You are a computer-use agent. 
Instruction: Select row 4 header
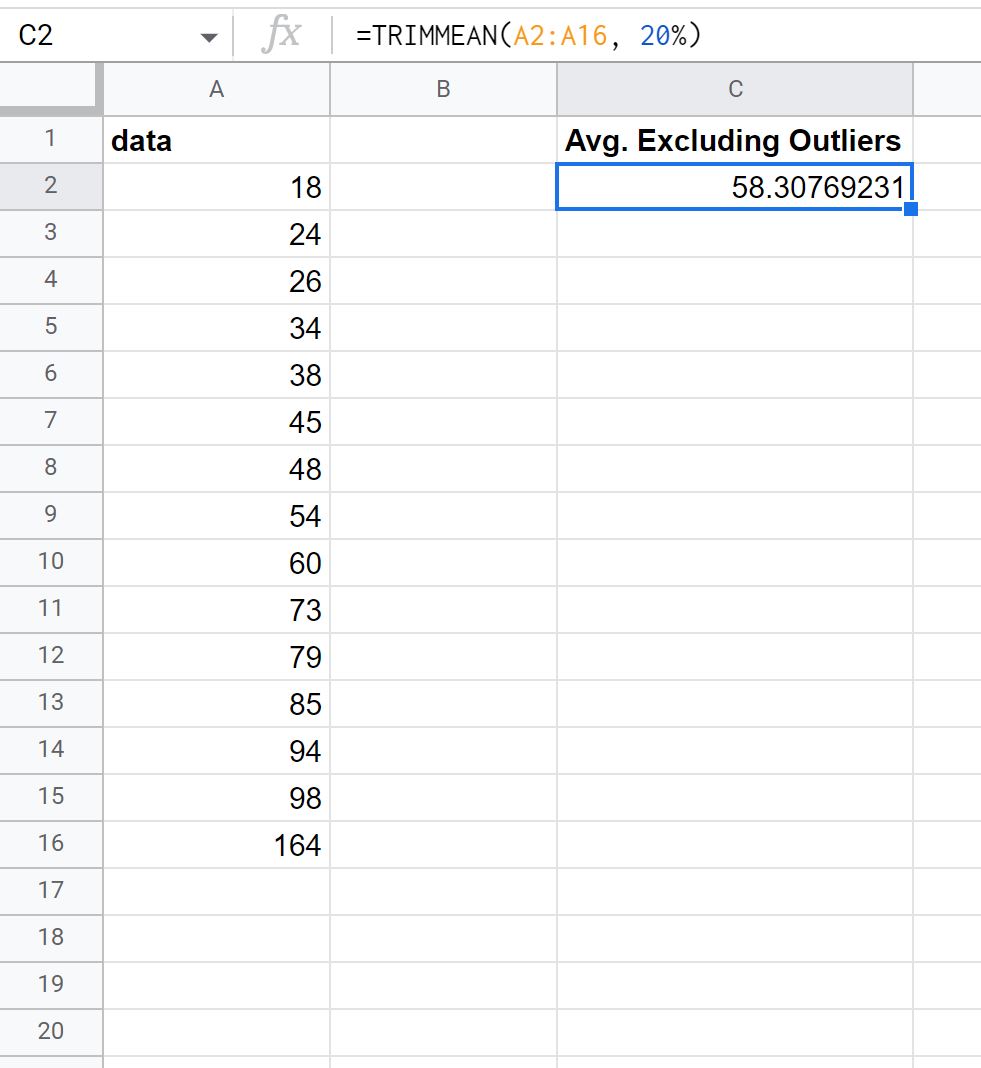pyautogui.click(x=51, y=280)
